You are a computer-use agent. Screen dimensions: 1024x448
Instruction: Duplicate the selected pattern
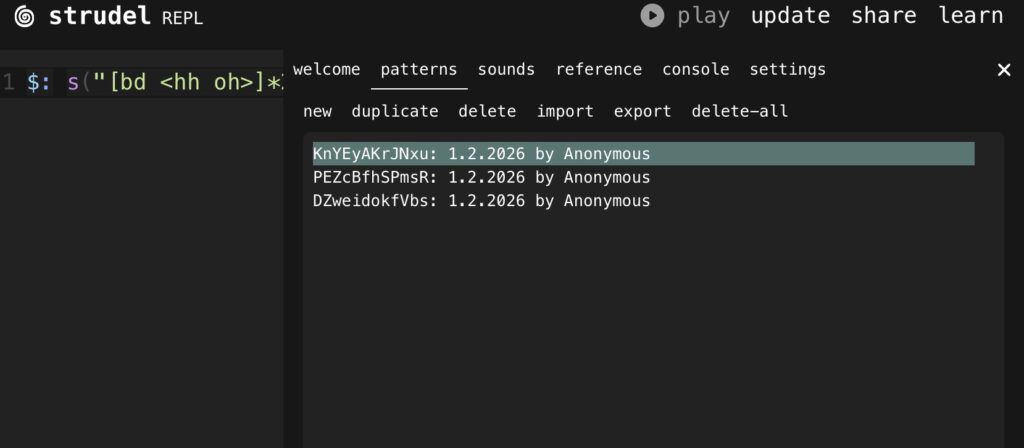point(395,112)
